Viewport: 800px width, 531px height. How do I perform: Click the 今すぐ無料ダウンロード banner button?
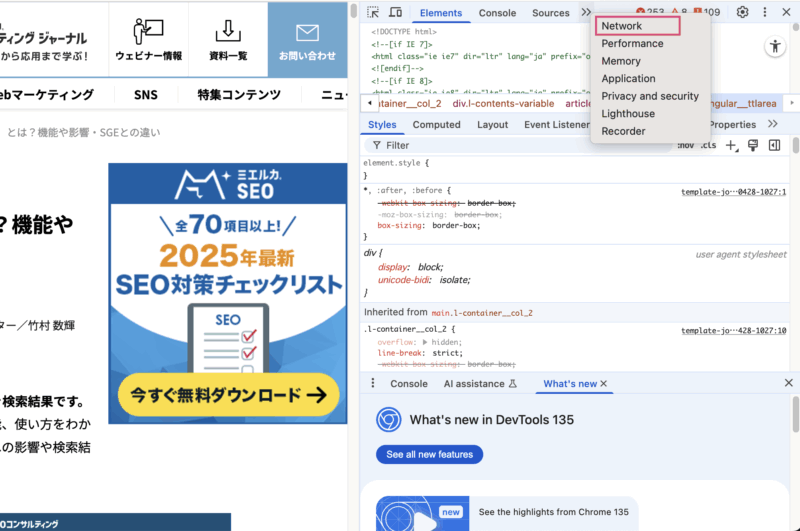[228, 395]
